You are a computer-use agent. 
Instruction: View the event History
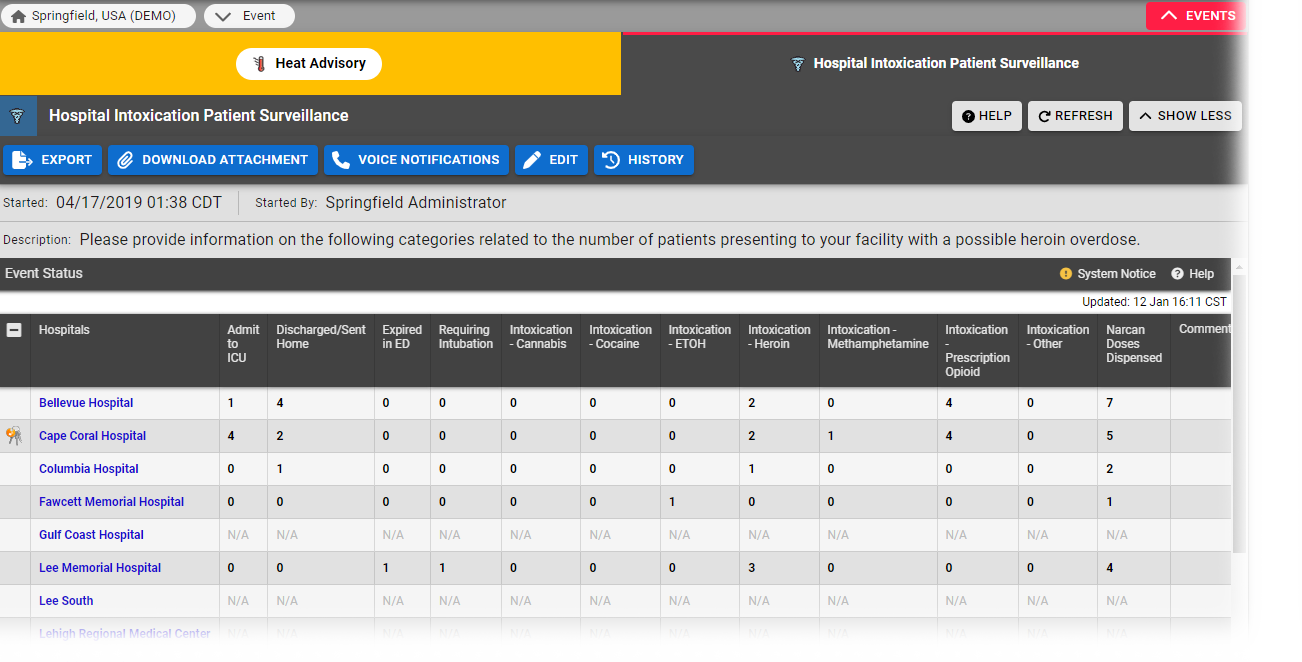pos(643,160)
